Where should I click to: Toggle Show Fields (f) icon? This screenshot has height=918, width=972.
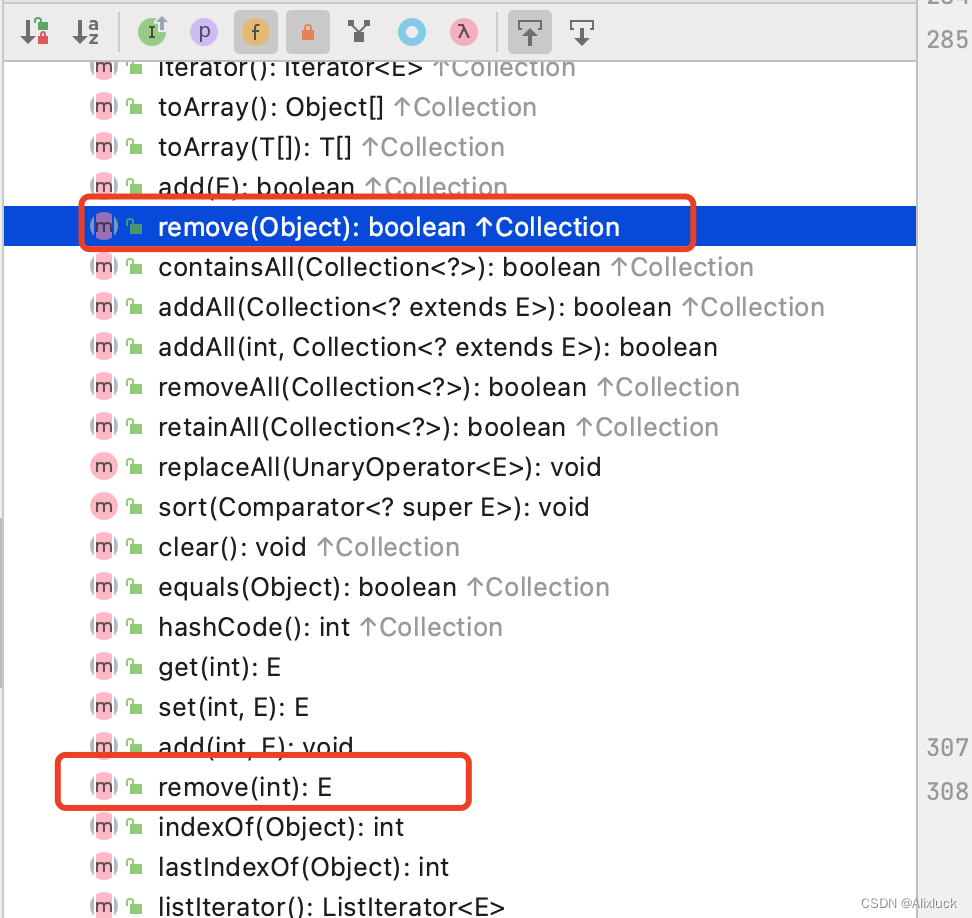[x=255, y=32]
